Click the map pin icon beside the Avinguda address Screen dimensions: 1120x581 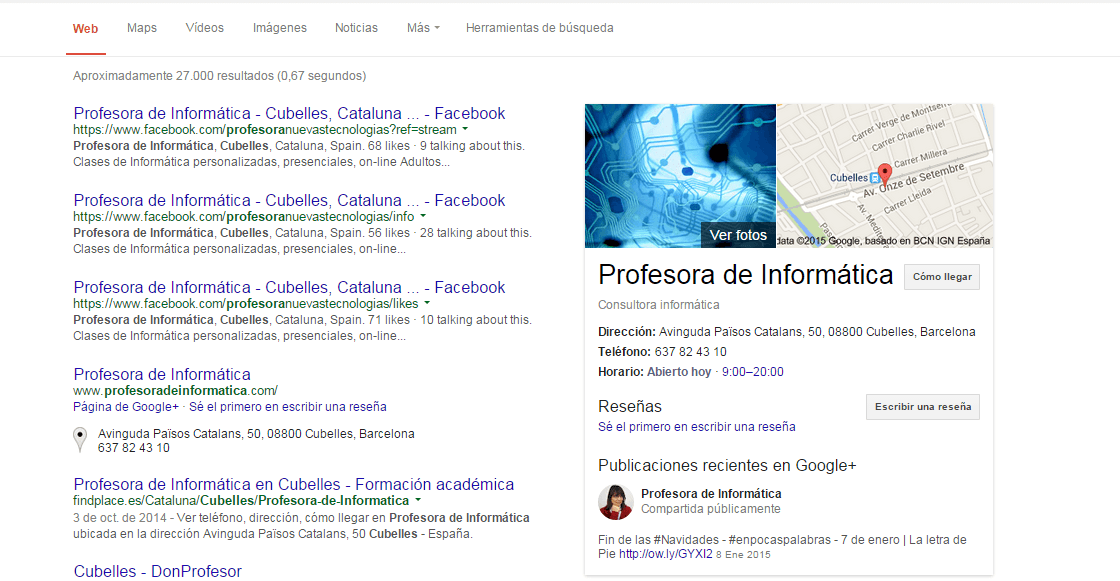(80, 440)
